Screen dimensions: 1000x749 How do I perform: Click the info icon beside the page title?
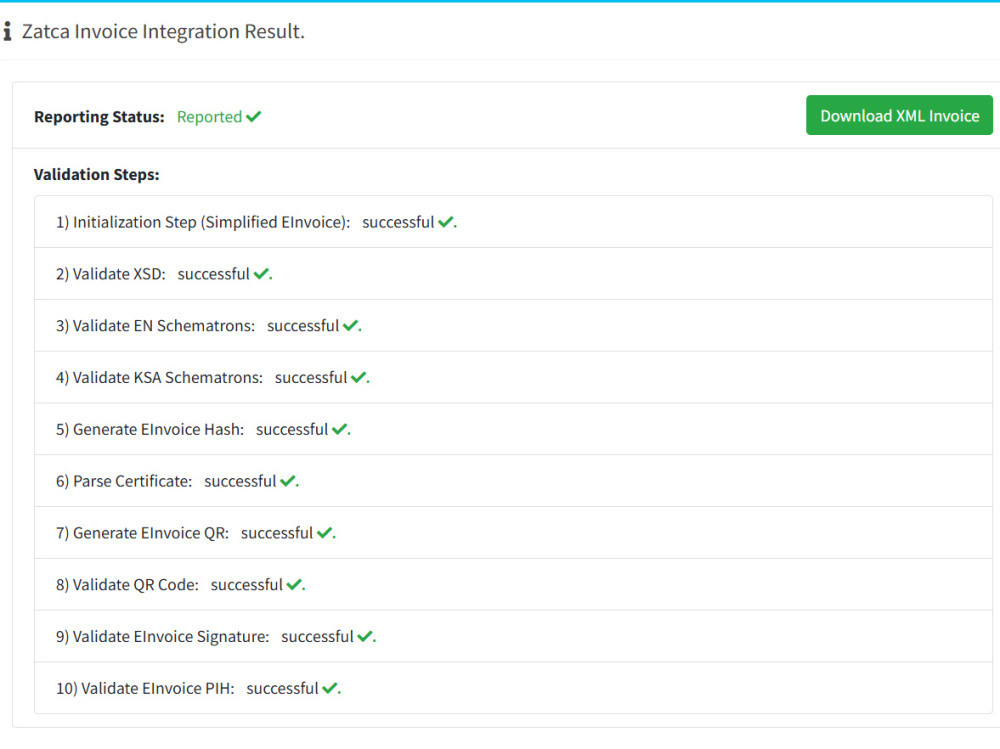(x=8, y=31)
